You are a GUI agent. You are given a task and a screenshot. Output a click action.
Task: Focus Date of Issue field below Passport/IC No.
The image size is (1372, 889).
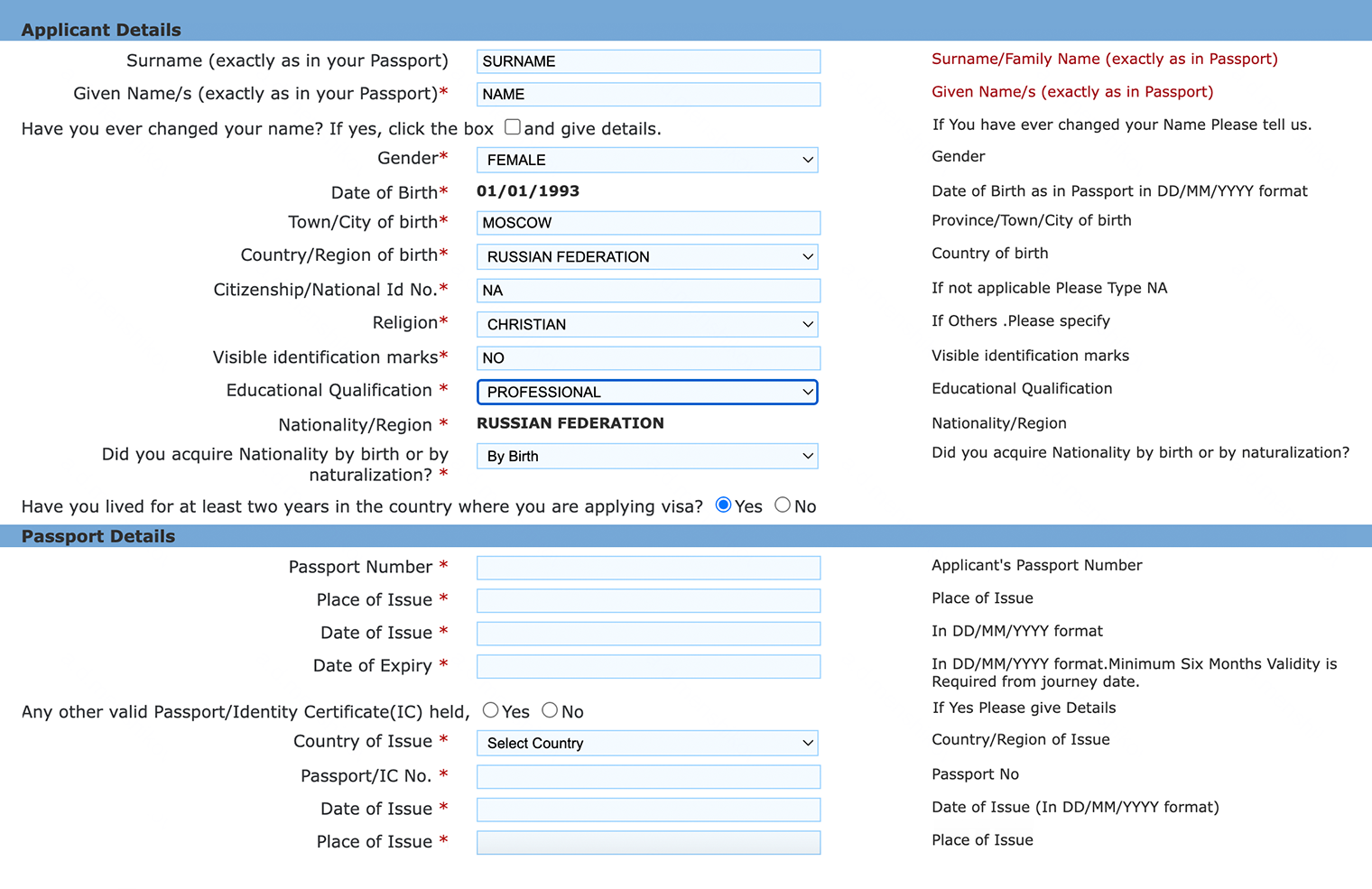click(648, 810)
